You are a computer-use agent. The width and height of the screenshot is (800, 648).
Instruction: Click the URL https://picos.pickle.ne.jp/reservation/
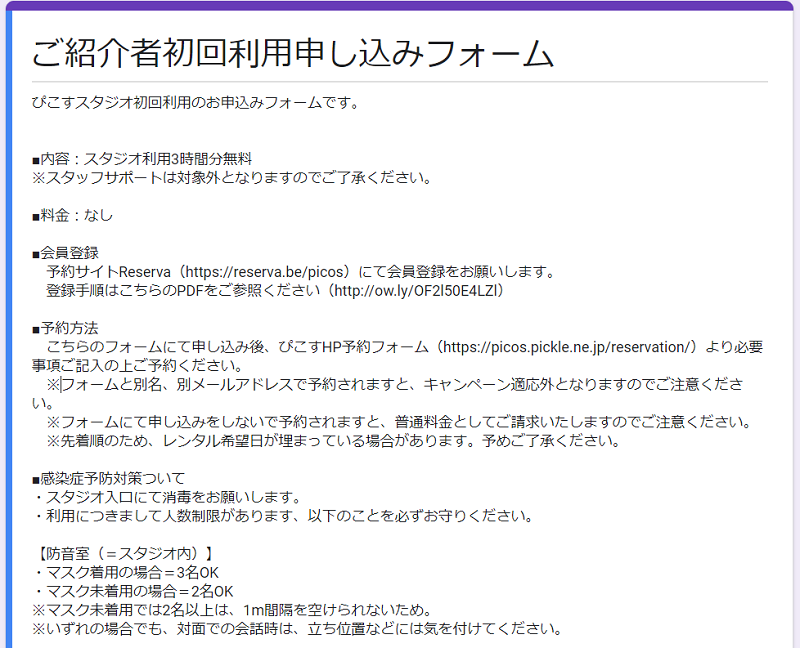click(566, 347)
